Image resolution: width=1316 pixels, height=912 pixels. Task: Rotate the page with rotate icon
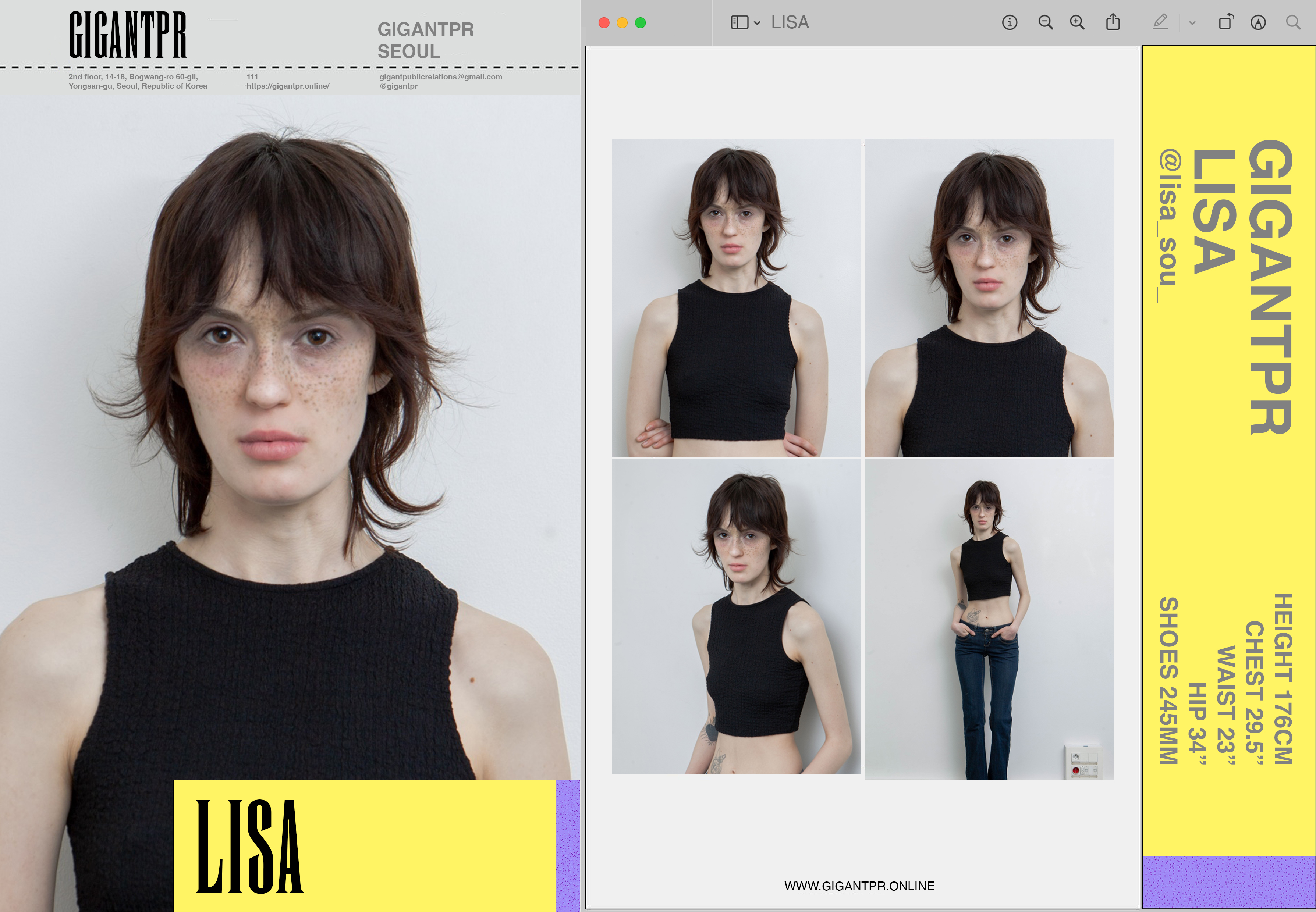click(x=1225, y=23)
